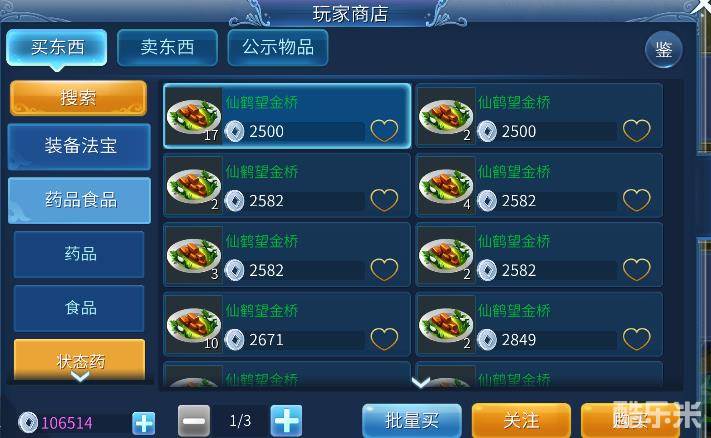711x438 pixels.
Task: Click the round 鉴 appraisal icon
Action: tap(663, 49)
